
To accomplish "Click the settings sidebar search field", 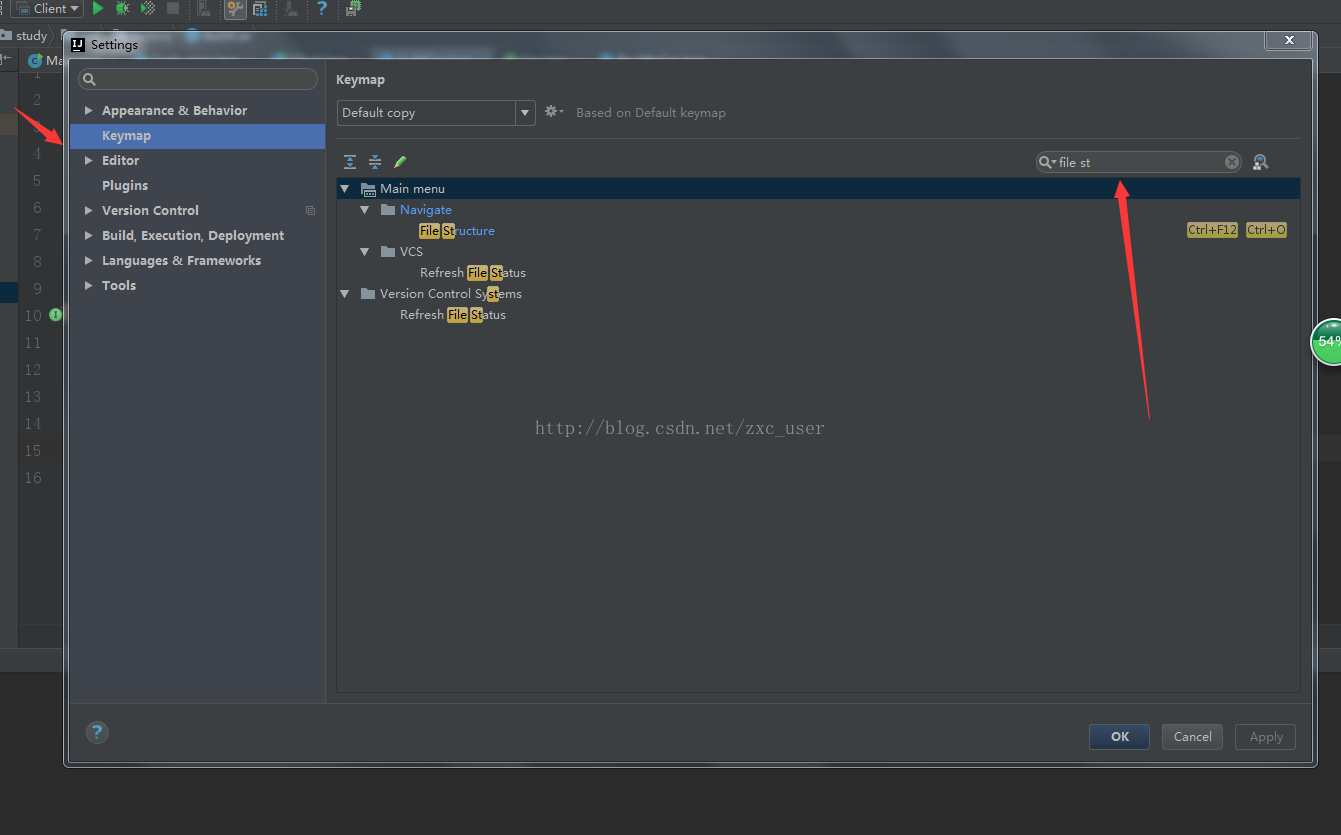I will [198, 79].
